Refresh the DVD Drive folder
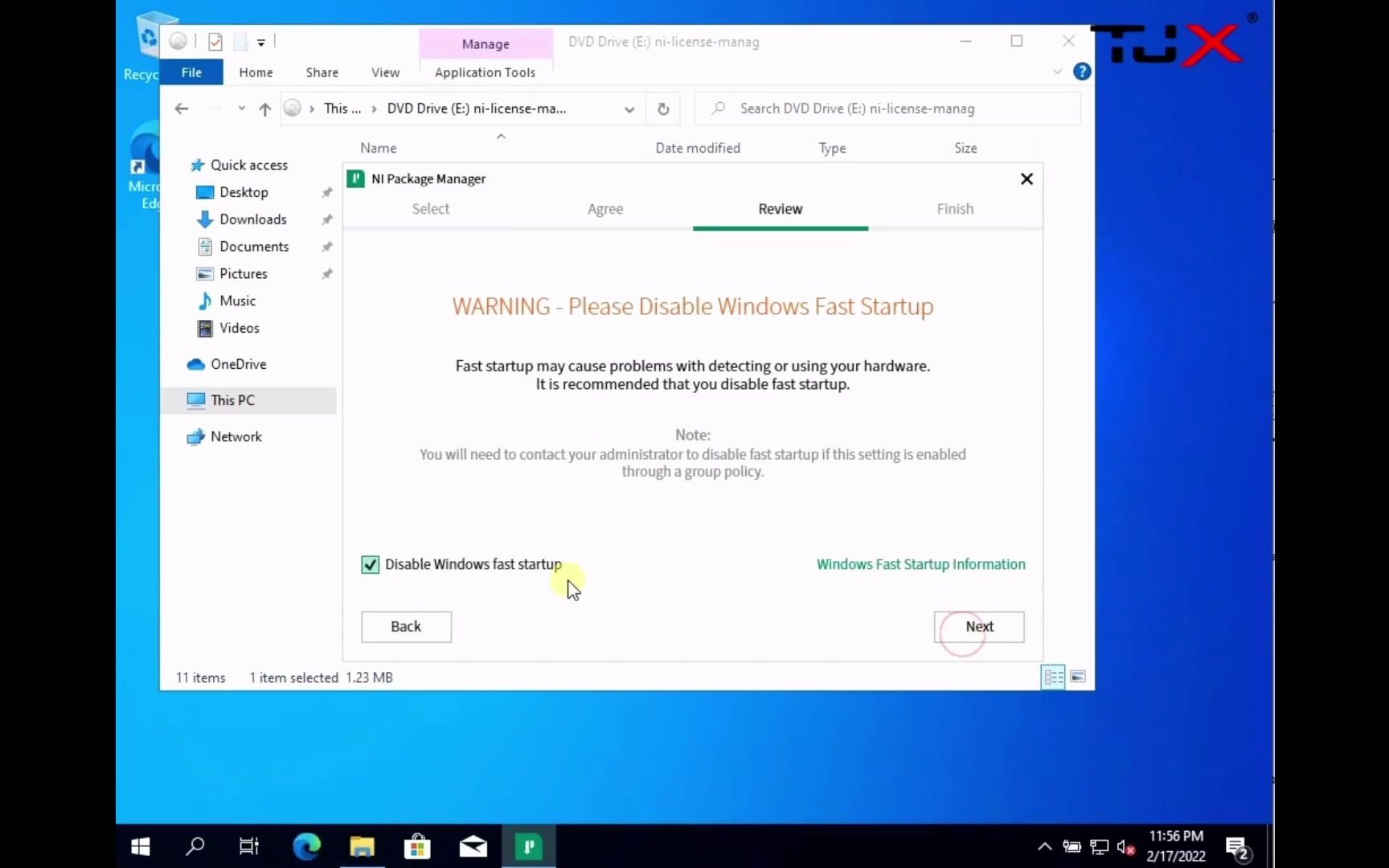This screenshot has height=868, width=1389. coord(663,109)
